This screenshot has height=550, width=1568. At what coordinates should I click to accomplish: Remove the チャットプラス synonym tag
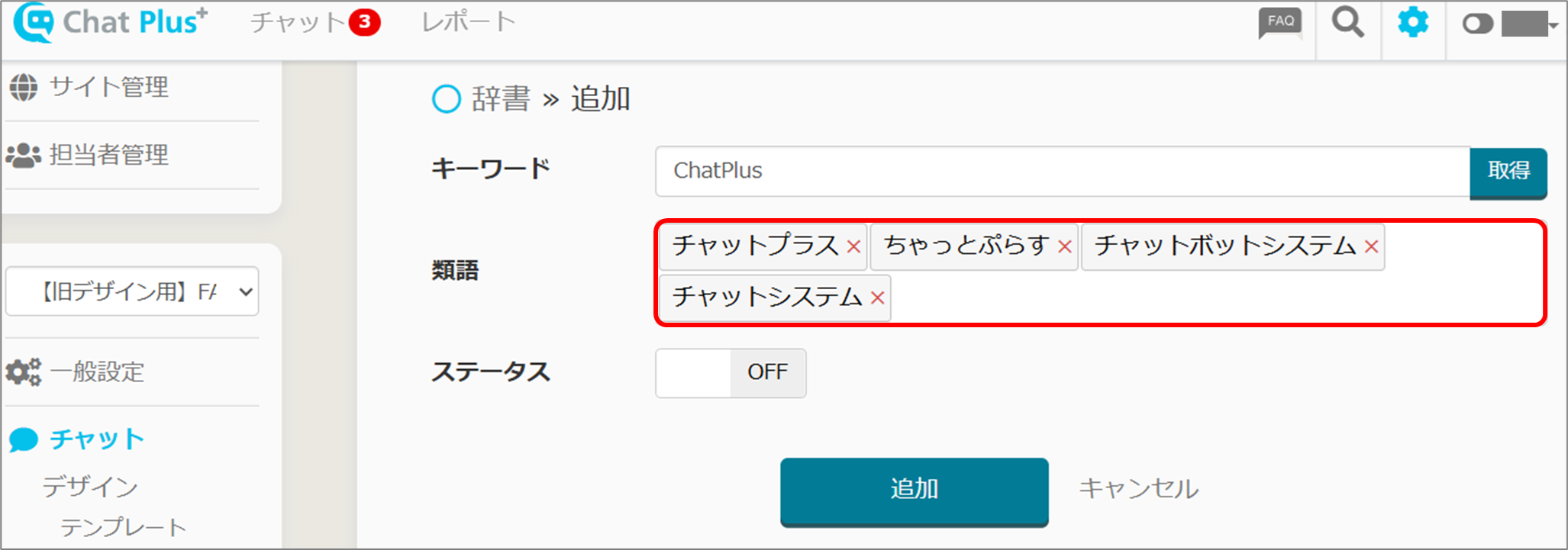click(853, 247)
